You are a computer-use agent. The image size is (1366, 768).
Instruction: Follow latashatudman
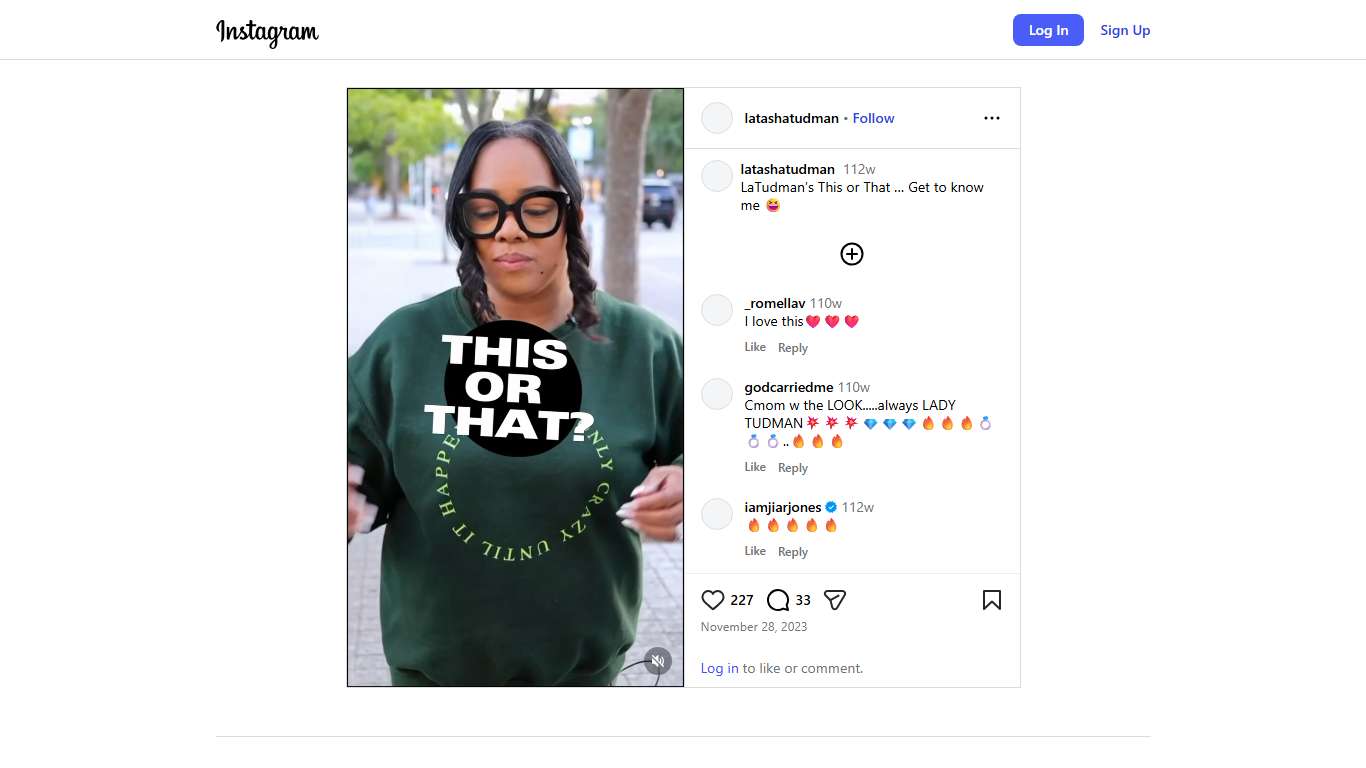pyautogui.click(x=873, y=118)
